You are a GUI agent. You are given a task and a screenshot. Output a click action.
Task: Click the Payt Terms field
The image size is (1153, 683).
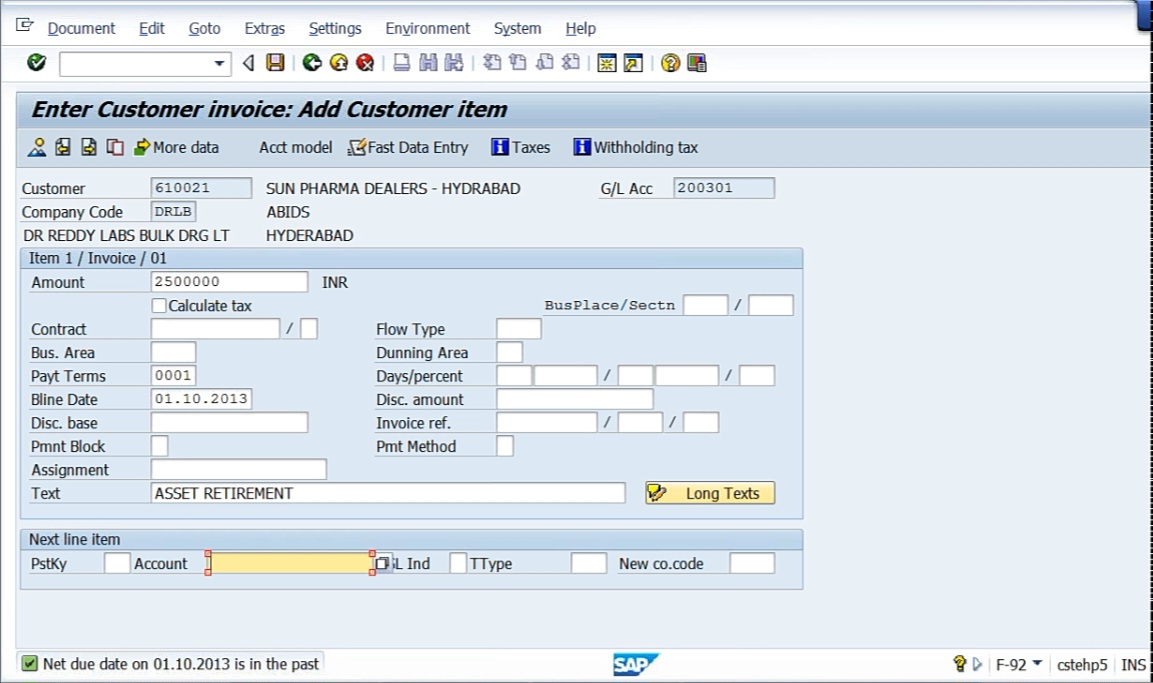(x=174, y=376)
